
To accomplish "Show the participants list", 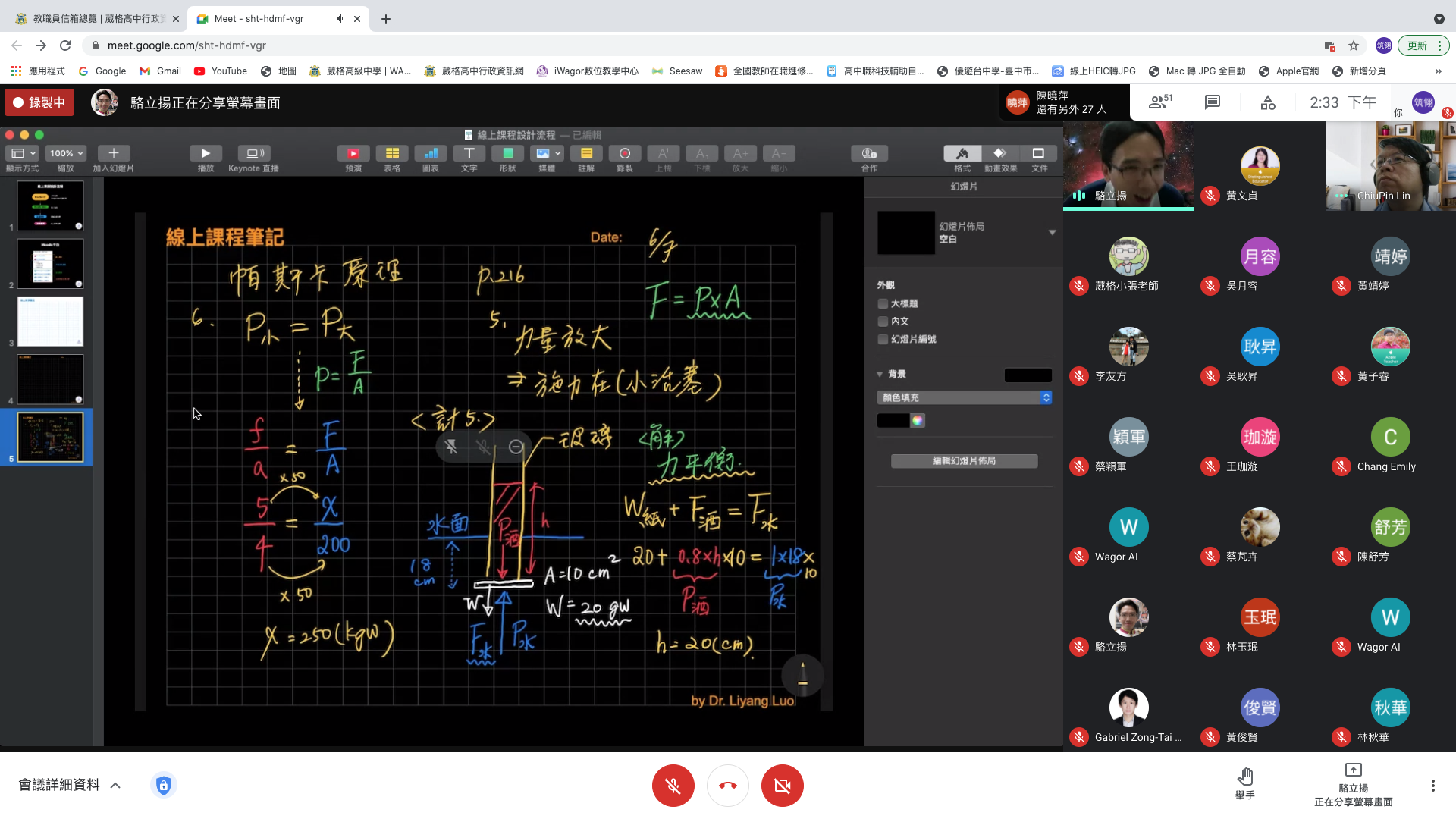I will coord(1159,102).
